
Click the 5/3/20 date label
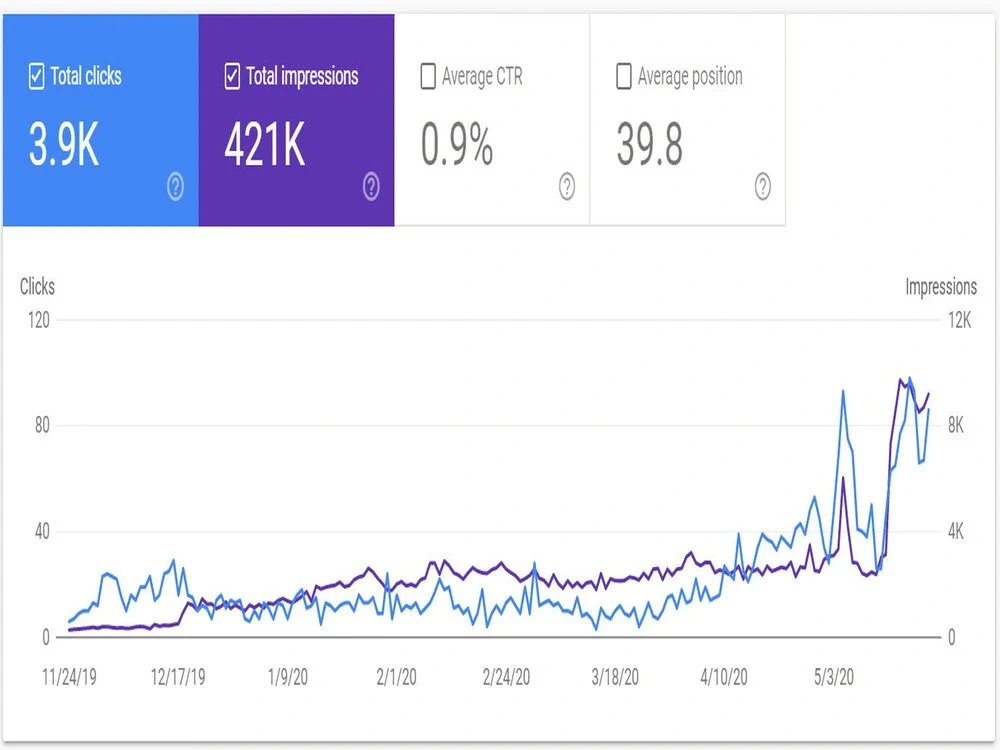click(834, 677)
